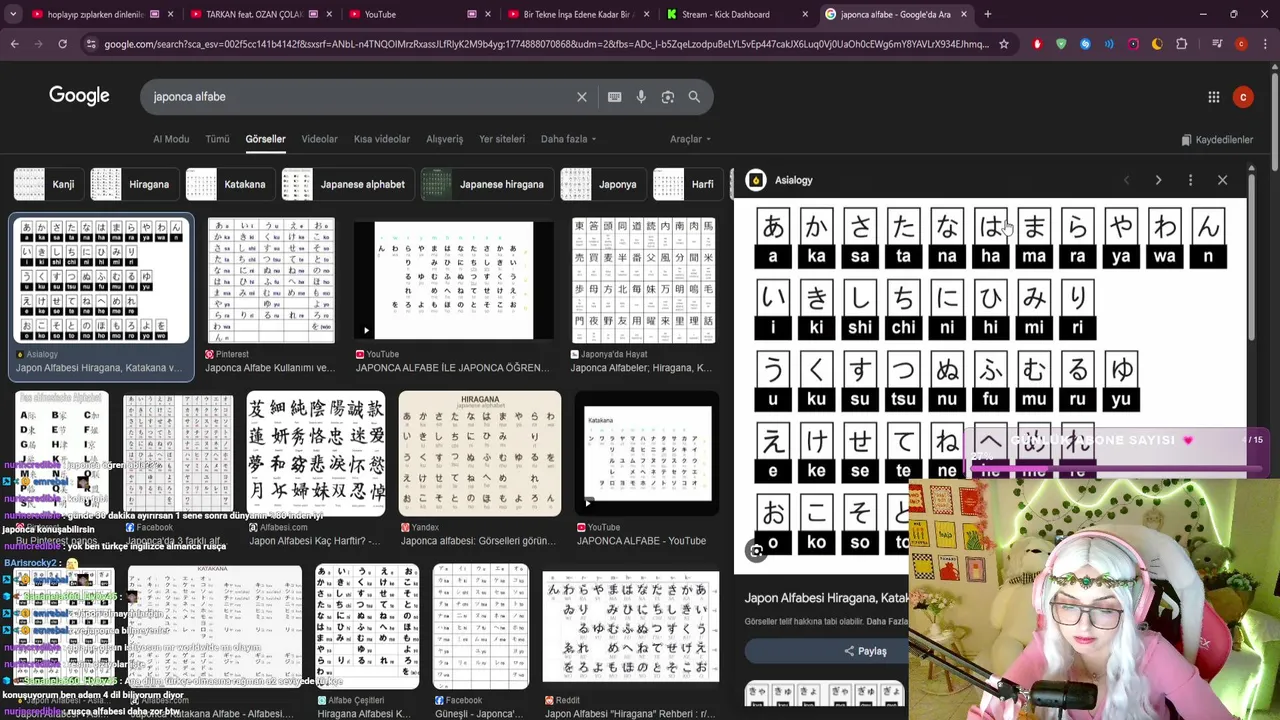Open the Kısa videolar tab

[382, 139]
